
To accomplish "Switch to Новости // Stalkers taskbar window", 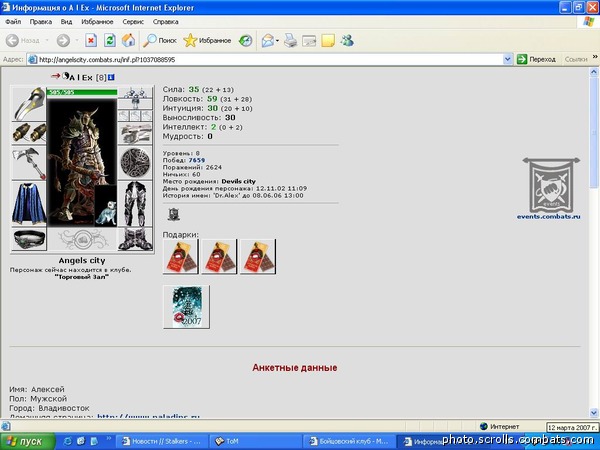I will pos(161,441).
